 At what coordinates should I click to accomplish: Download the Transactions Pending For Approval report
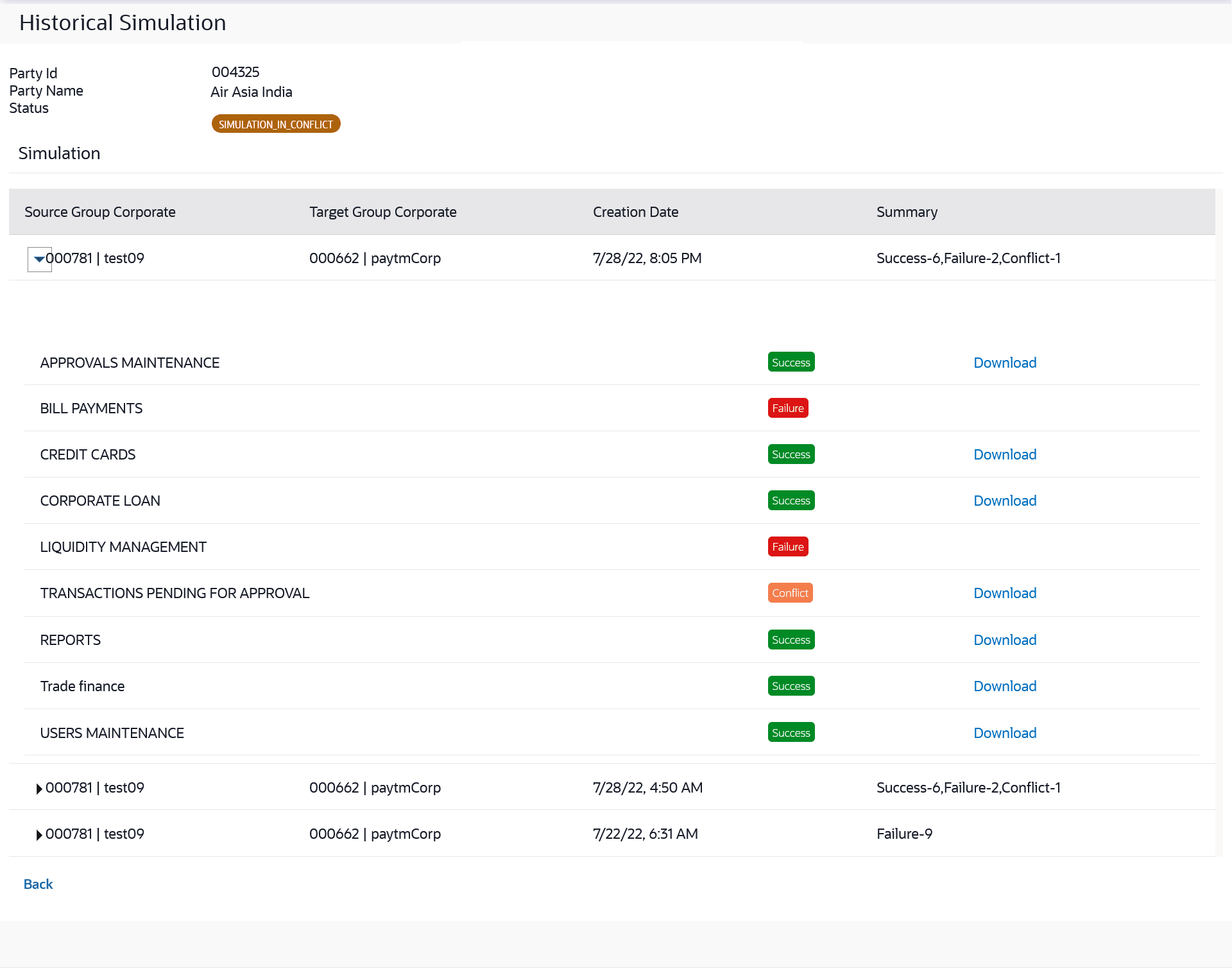(x=1004, y=593)
